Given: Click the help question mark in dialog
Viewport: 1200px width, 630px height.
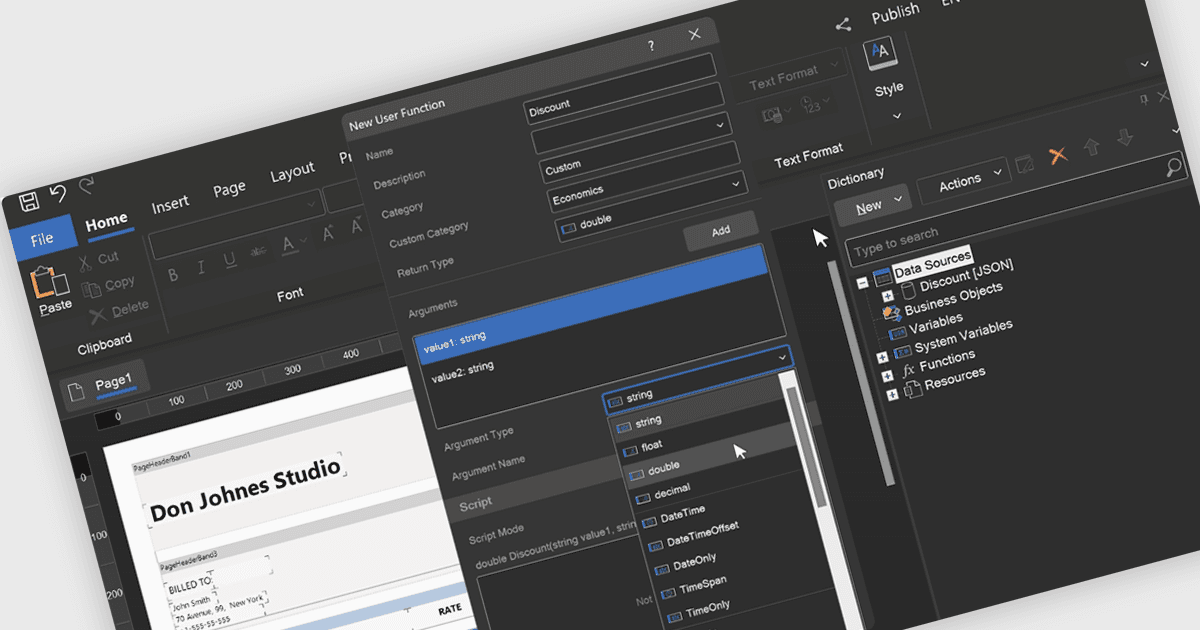Looking at the screenshot, I should [x=651, y=46].
